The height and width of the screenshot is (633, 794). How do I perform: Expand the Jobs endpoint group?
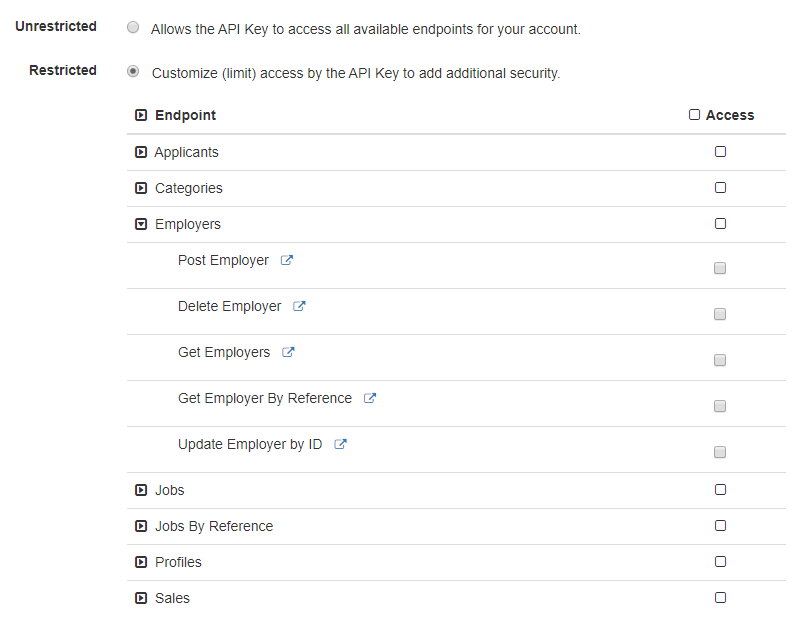tap(141, 490)
